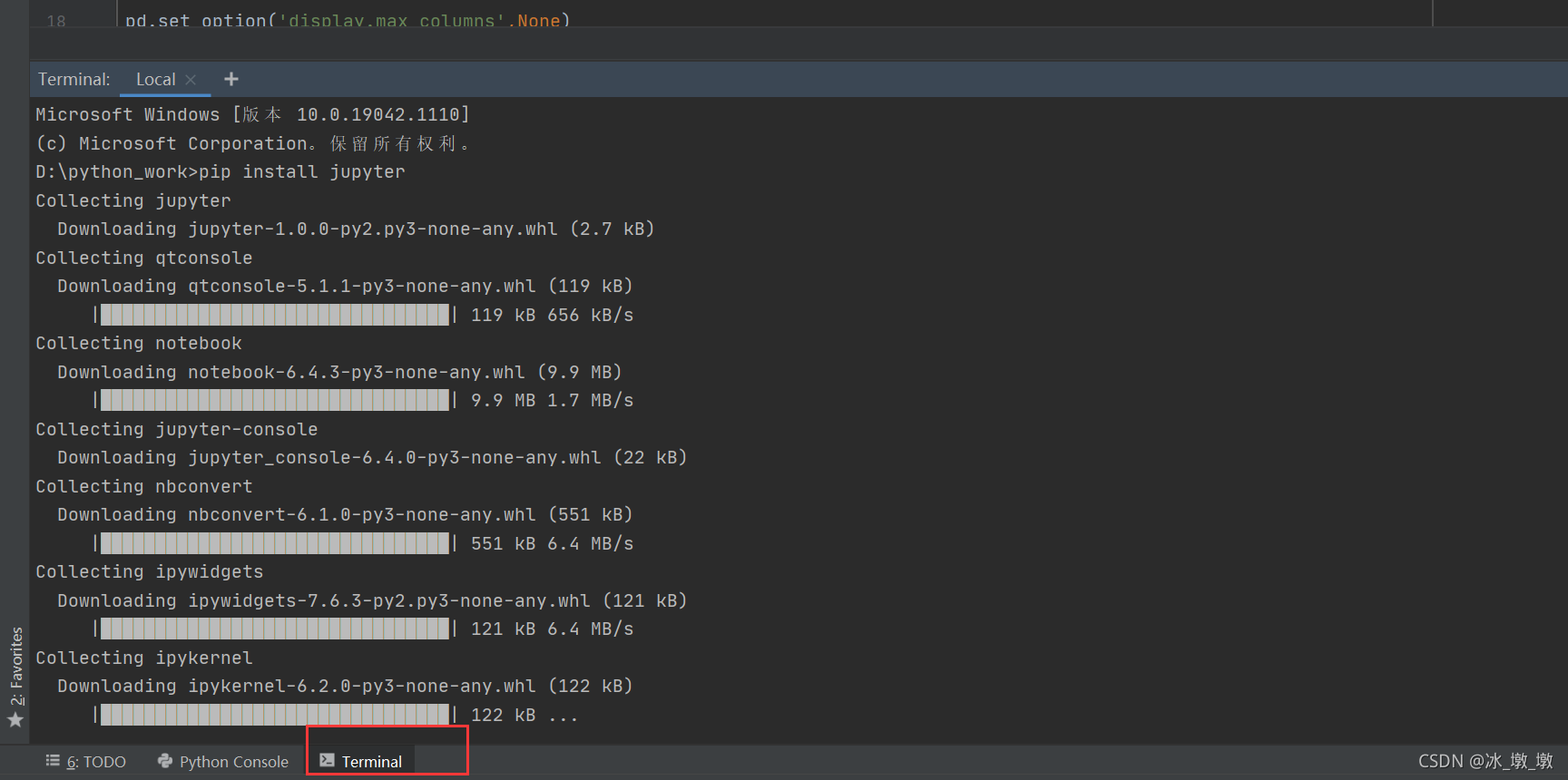Click the ipykernel 122 kB progress bar
The height and width of the screenshot is (780, 1568).
click(x=275, y=715)
